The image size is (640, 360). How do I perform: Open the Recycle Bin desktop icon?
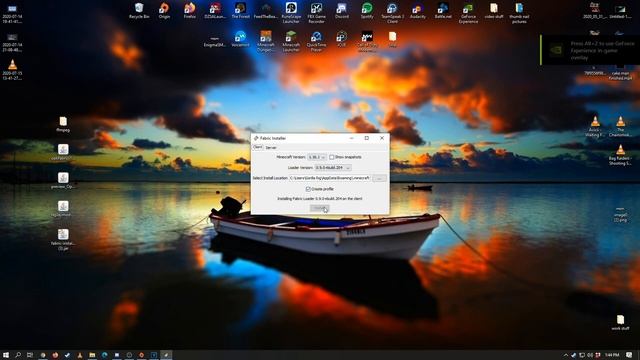[x=139, y=11]
